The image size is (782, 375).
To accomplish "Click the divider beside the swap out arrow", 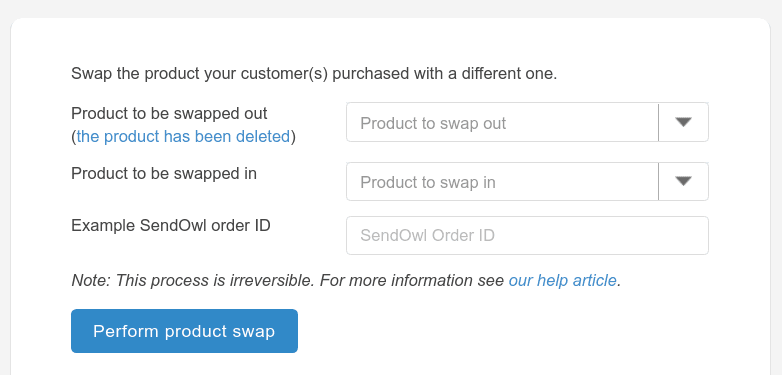I will click(x=658, y=122).
